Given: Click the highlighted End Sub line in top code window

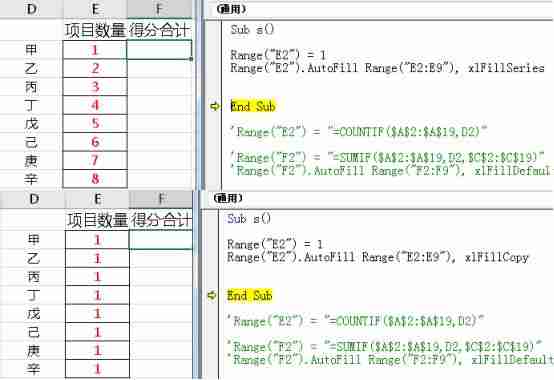Looking at the screenshot, I should 253,106.
